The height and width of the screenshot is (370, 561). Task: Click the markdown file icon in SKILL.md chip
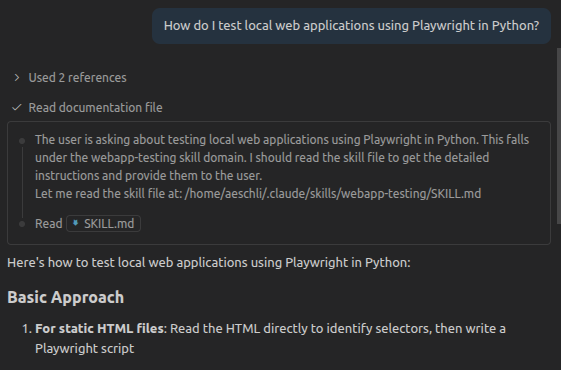click(x=75, y=223)
